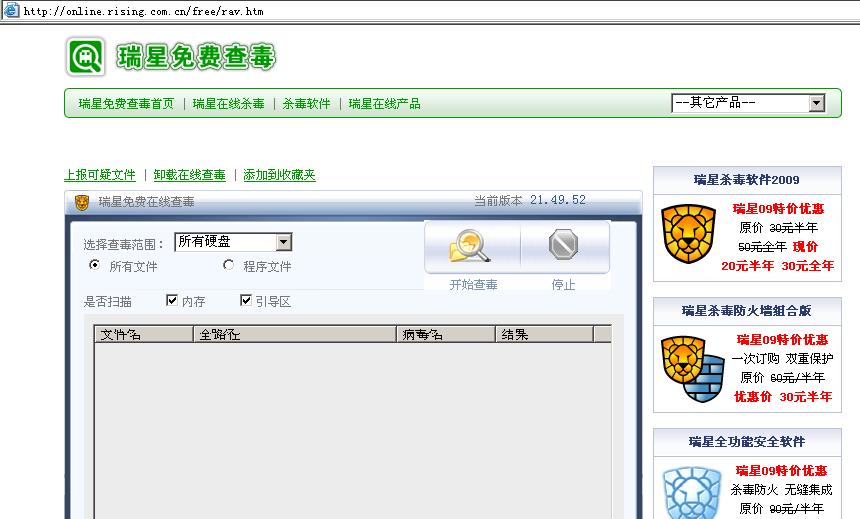The image size is (860, 519).
Task: Open 杀毒软件 nav item
Action: 307,104
